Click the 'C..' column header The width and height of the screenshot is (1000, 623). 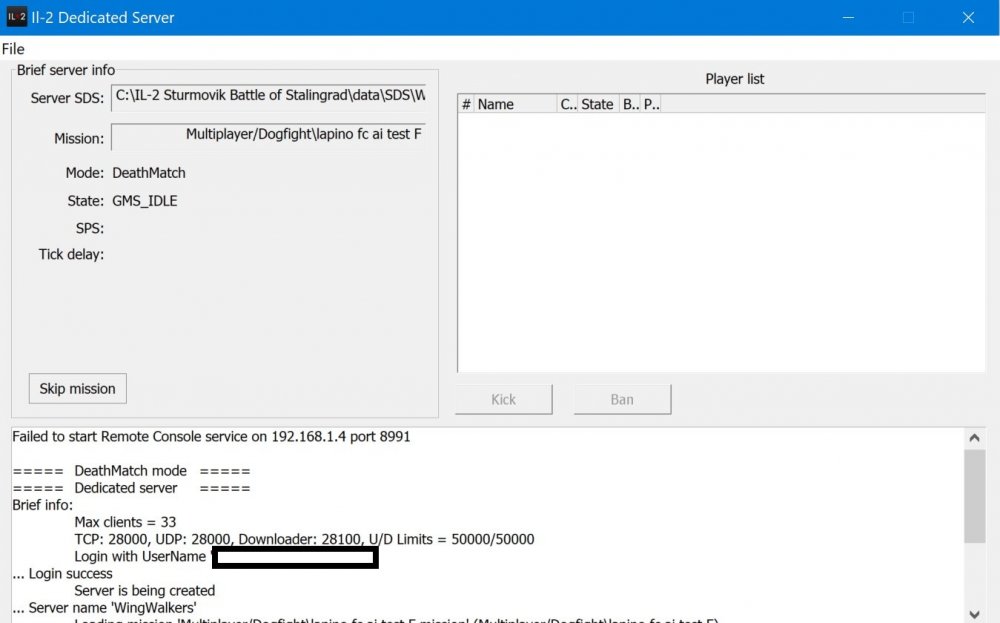(567, 103)
